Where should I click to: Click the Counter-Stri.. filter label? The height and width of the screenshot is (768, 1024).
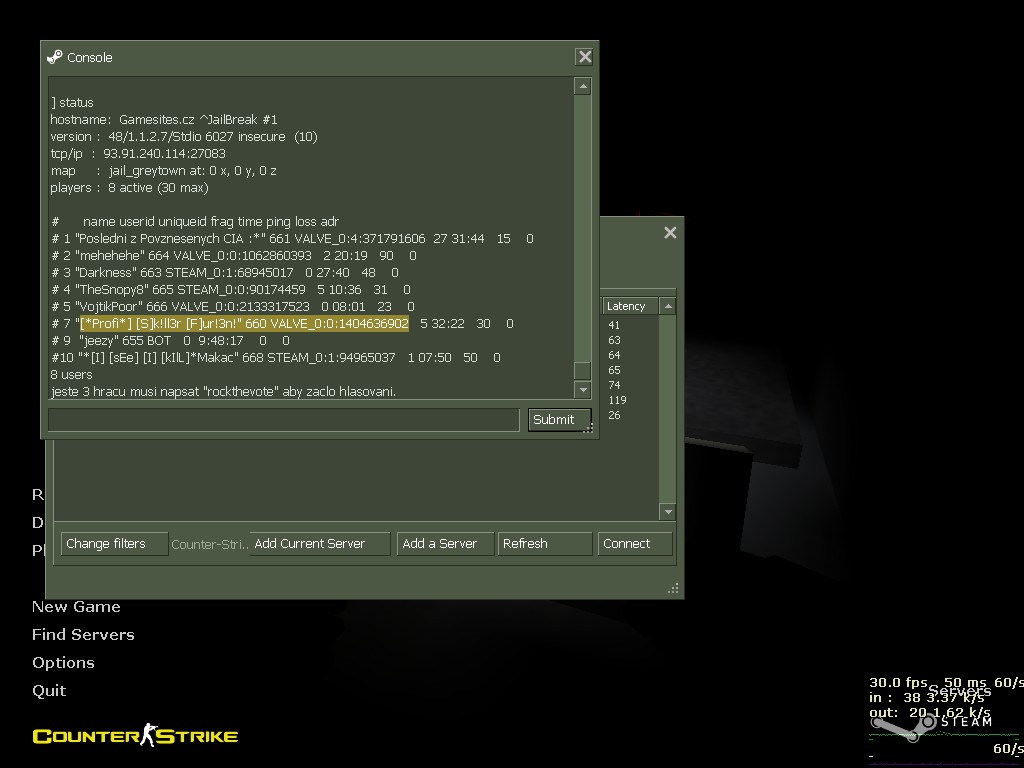(x=210, y=545)
